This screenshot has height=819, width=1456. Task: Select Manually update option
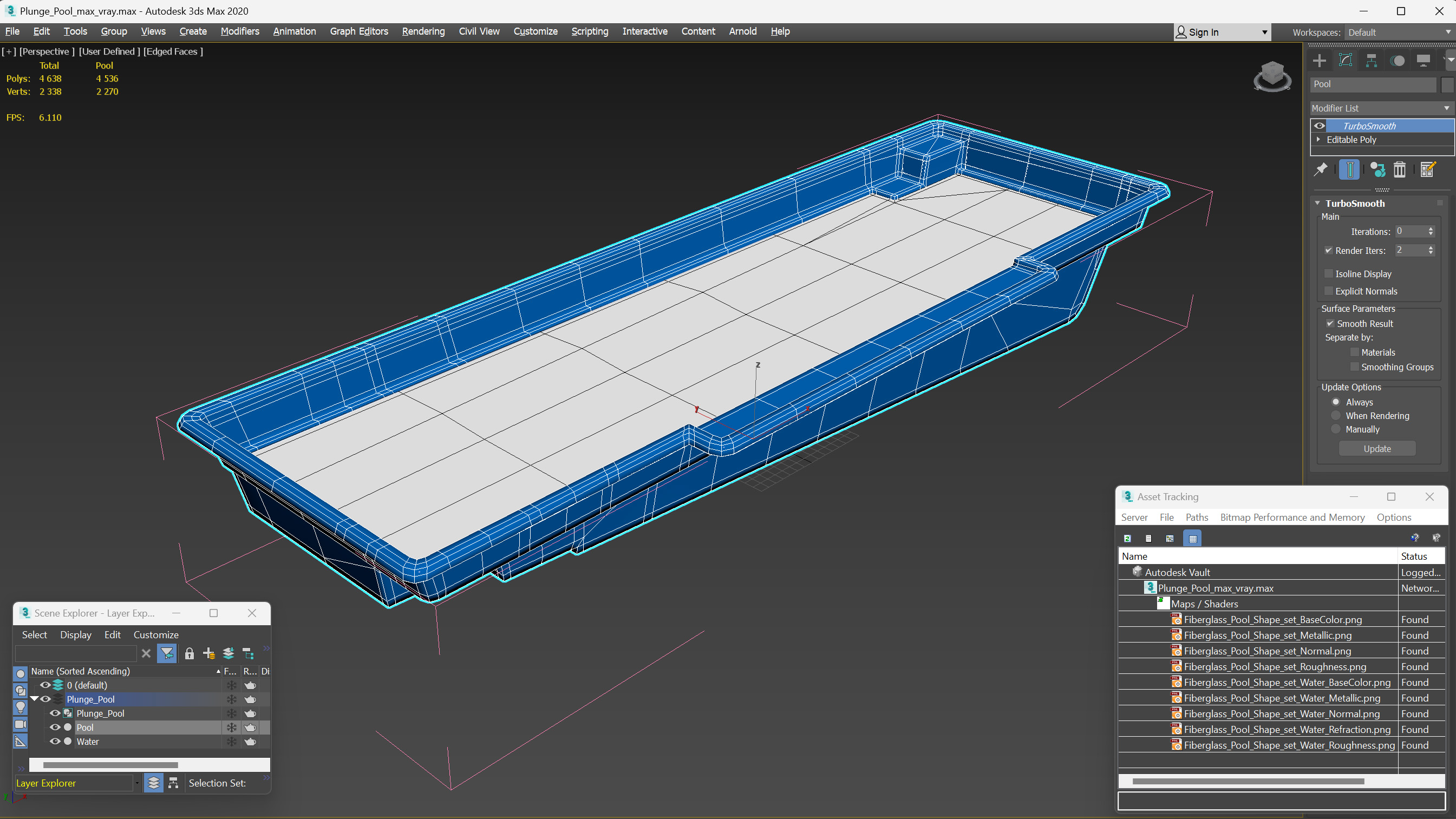point(1336,430)
